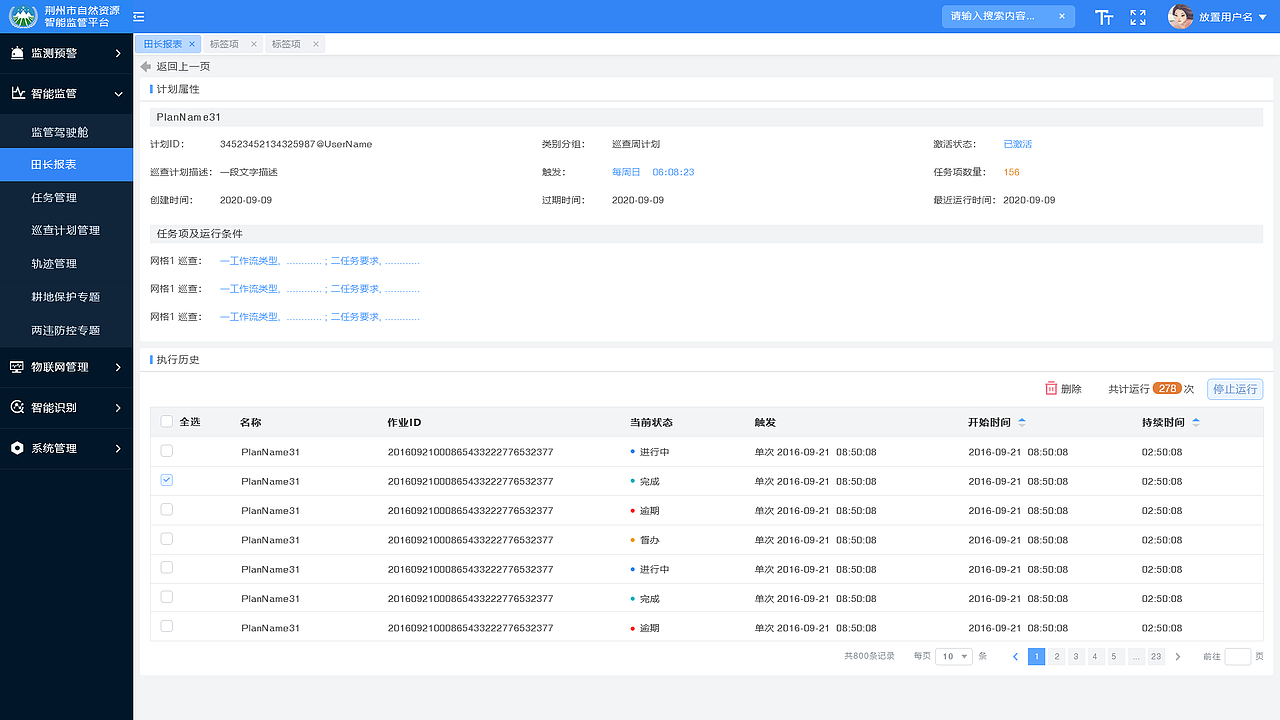Go to previous page arrow
The height and width of the screenshot is (720, 1280).
point(1016,657)
